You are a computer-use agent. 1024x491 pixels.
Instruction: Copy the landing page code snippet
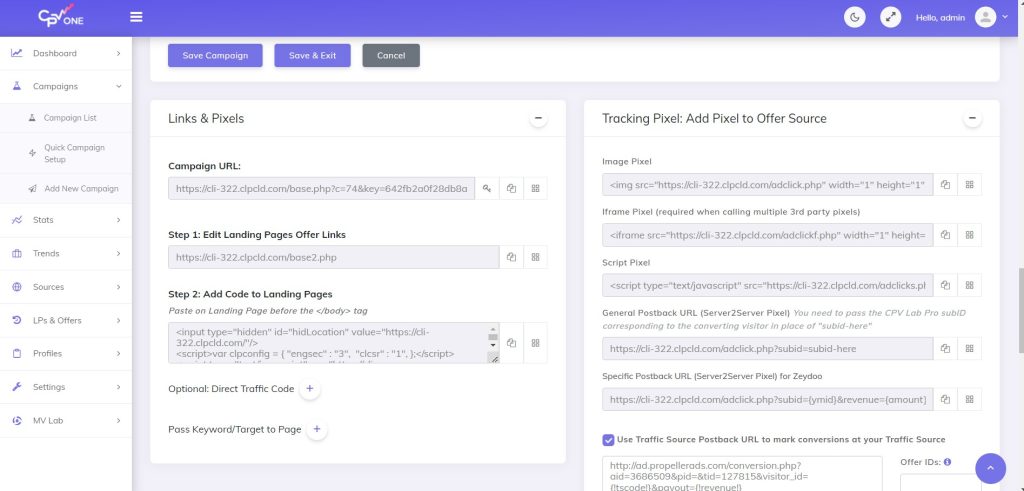(x=511, y=343)
